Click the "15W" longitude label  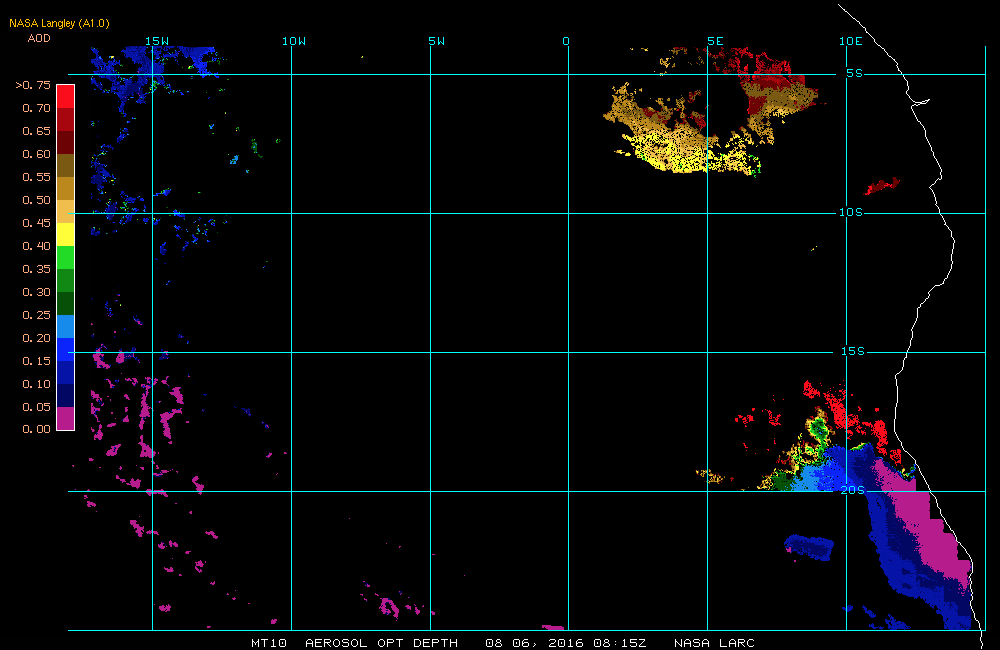156,41
